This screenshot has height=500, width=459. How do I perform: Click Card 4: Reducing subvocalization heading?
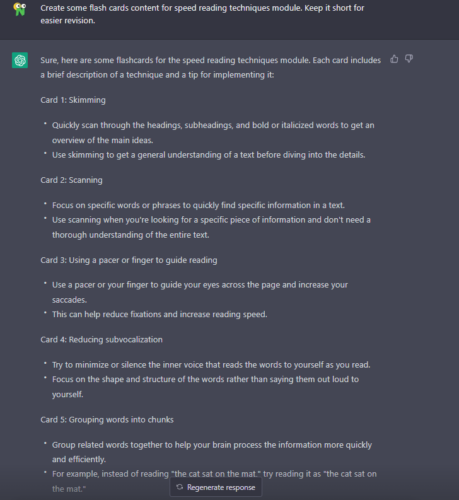101,340
